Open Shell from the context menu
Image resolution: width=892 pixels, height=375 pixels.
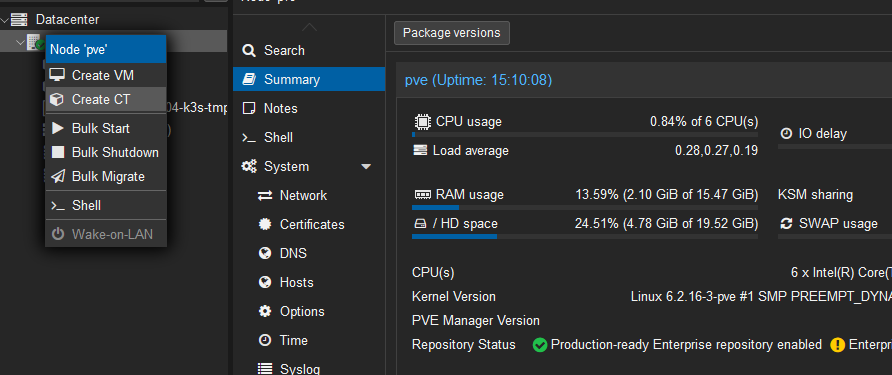click(x=106, y=205)
